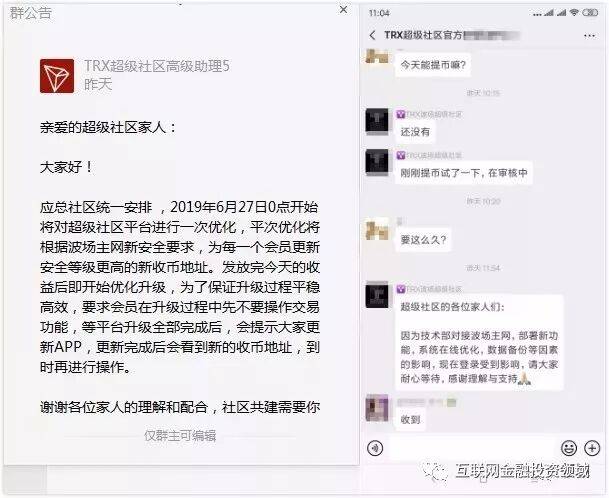Tap the long 超级社区的各位家人们 announcement bubble
This screenshot has height=498, width=609.
point(479,342)
